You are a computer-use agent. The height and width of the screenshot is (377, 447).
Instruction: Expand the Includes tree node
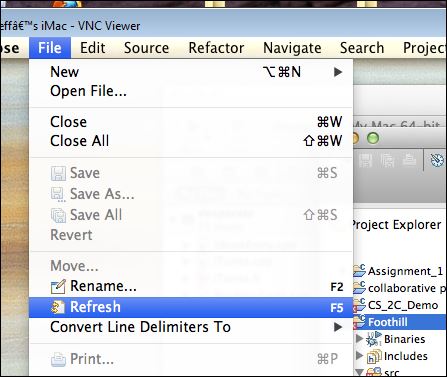[x=359, y=356]
